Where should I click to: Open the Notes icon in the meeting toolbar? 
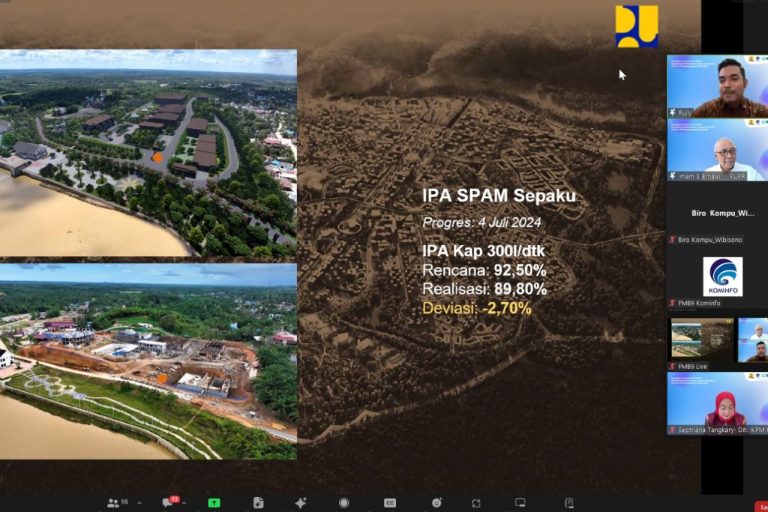tap(569, 502)
